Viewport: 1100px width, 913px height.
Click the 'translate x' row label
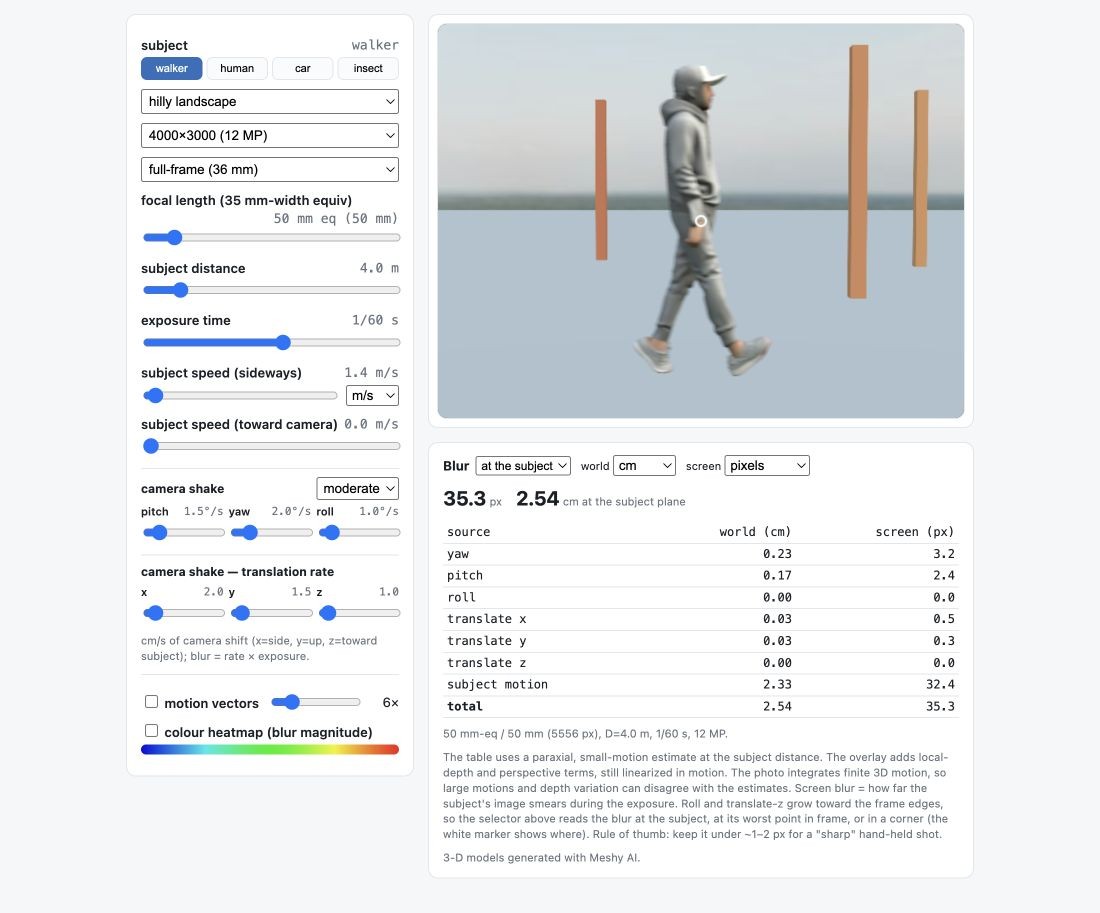pyautogui.click(x=487, y=619)
